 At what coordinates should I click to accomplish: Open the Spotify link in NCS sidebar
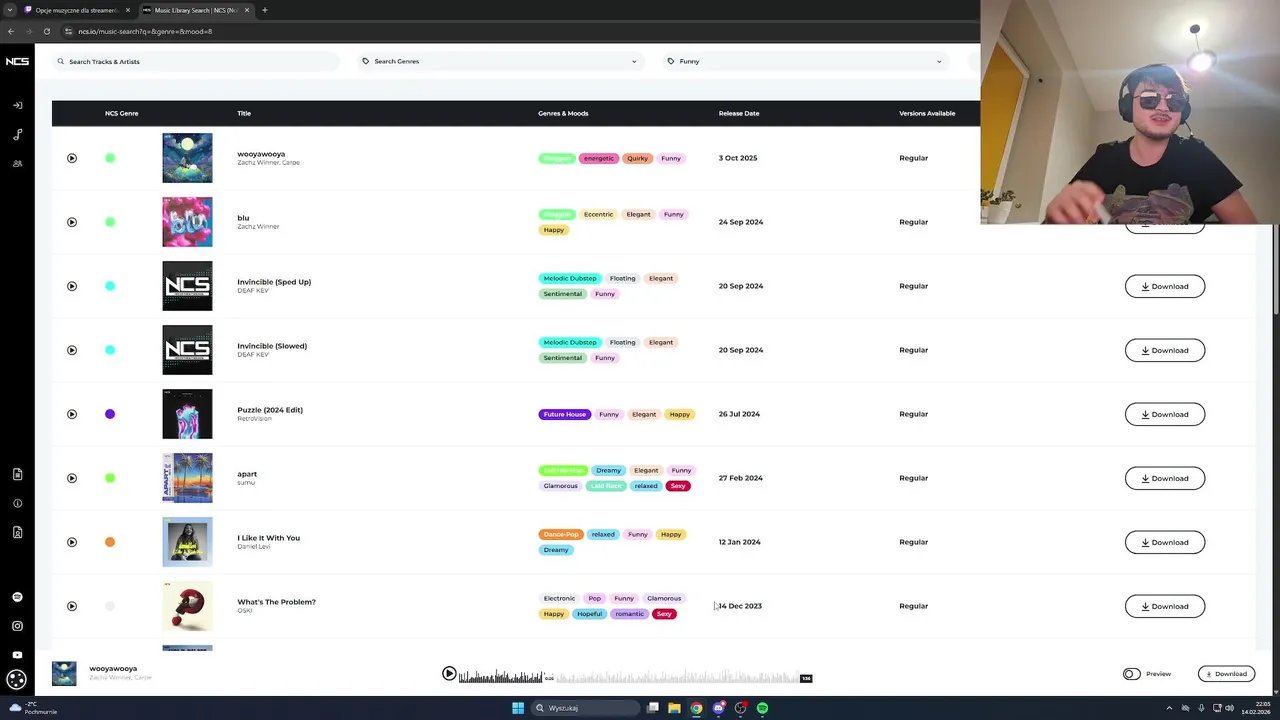point(17,597)
